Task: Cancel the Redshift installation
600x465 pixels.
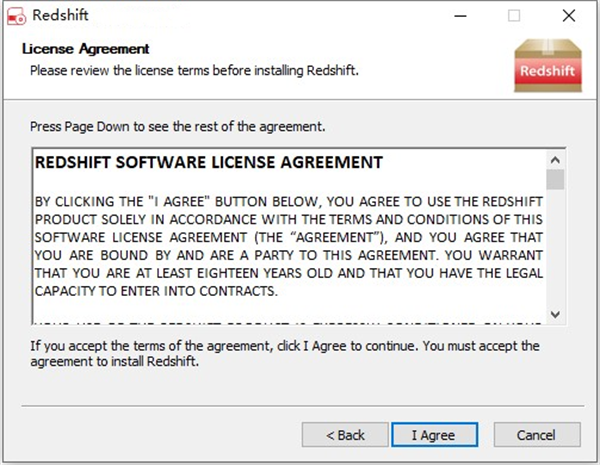Action: pyautogui.click(x=523, y=435)
